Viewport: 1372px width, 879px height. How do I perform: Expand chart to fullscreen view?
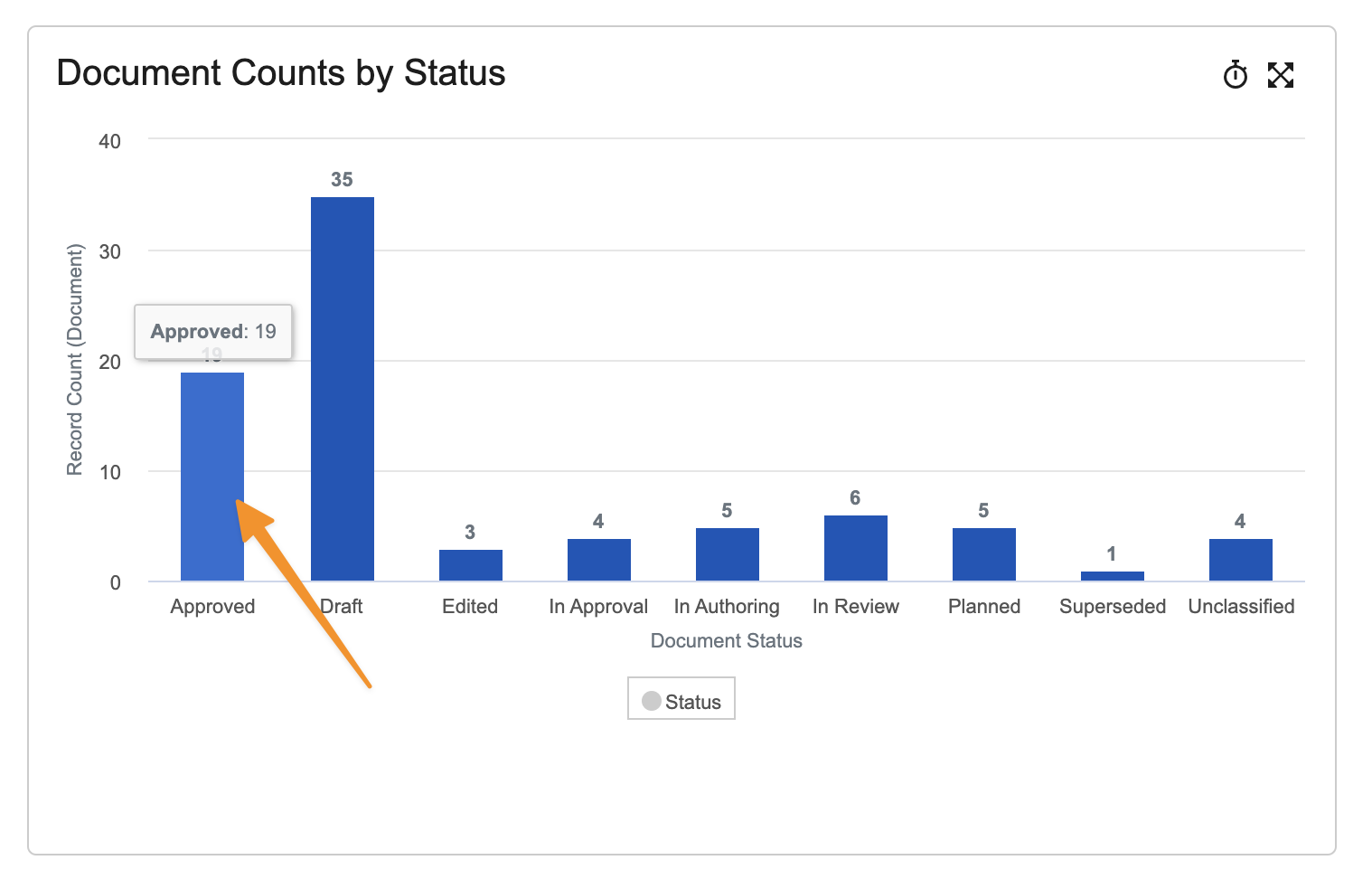[1280, 75]
